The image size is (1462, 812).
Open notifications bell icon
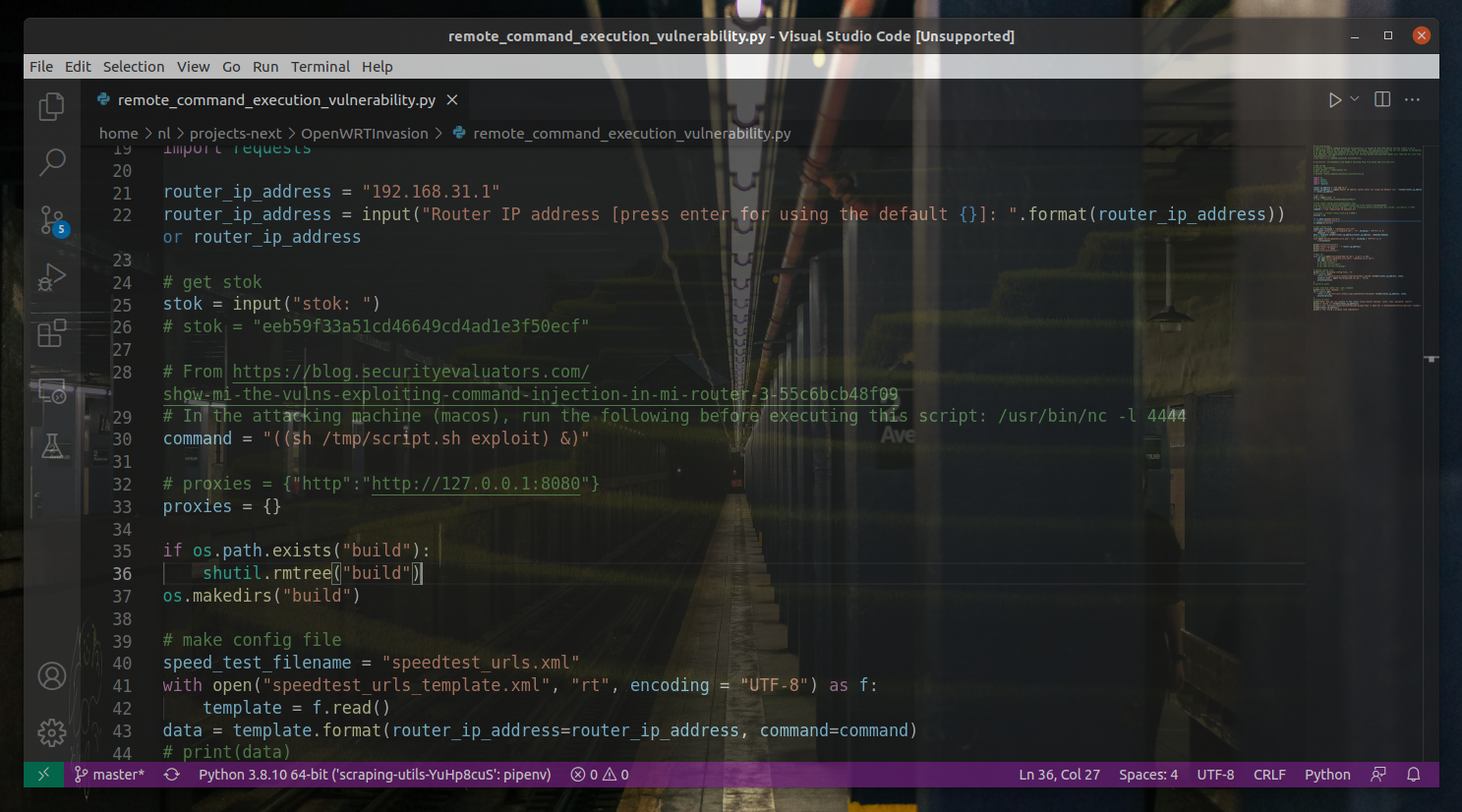[1414, 775]
